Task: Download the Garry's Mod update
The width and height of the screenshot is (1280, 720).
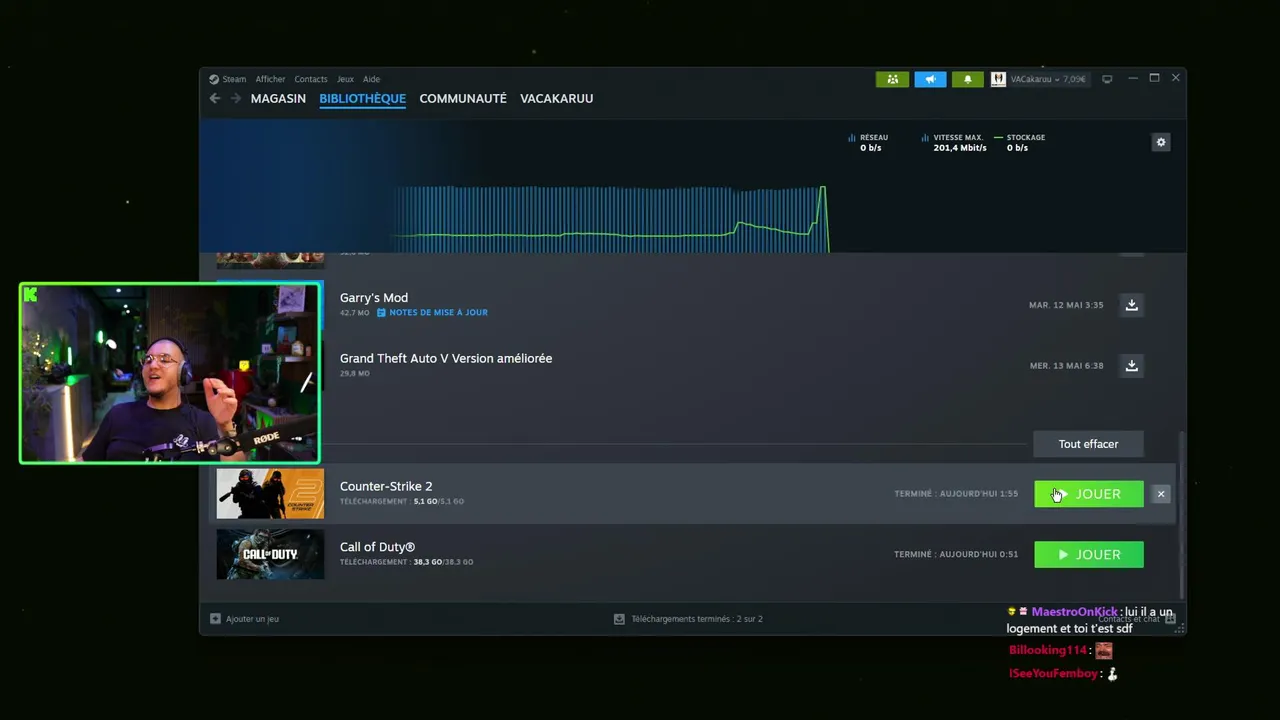Action: [x=1131, y=305]
